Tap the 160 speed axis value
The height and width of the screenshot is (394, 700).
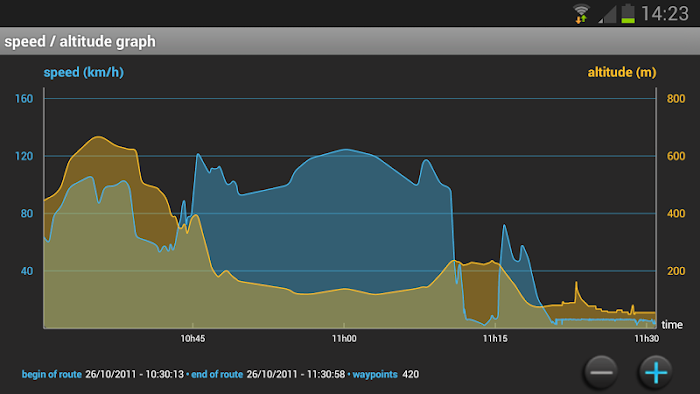pyautogui.click(x=24, y=99)
